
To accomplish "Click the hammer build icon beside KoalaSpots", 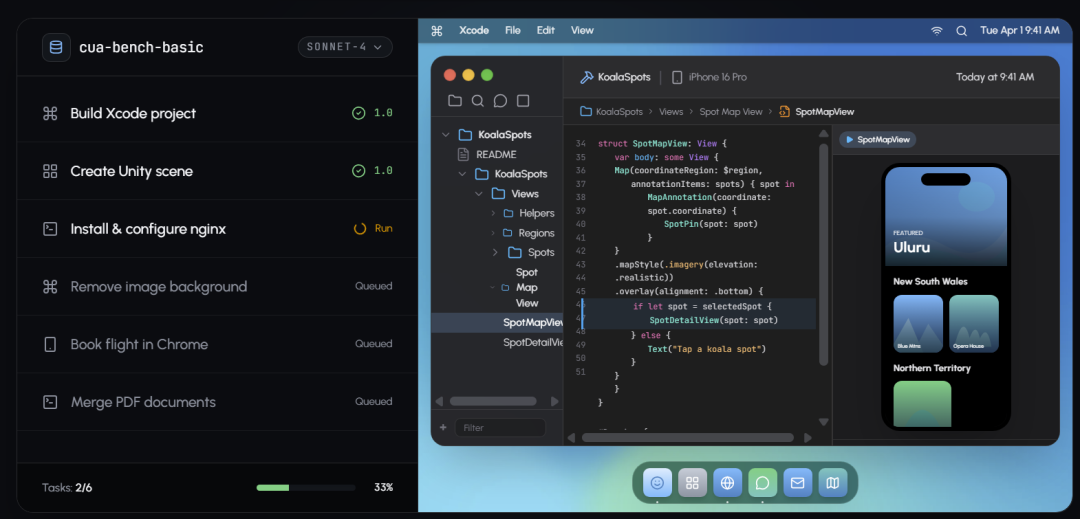I will (x=587, y=77).
